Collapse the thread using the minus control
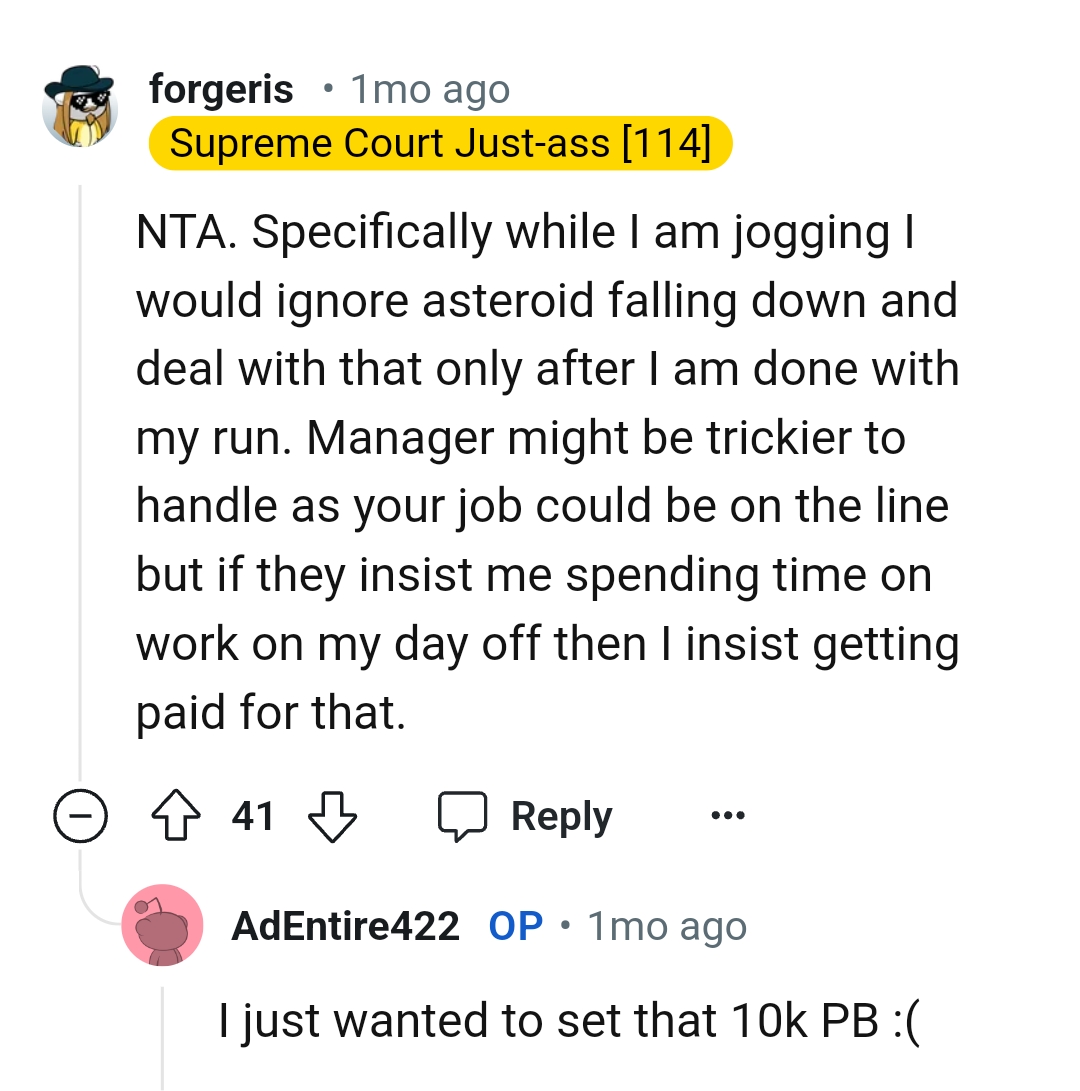Image resolution: width=1080 pixels, height=1091 pixels. pos(80,815)
